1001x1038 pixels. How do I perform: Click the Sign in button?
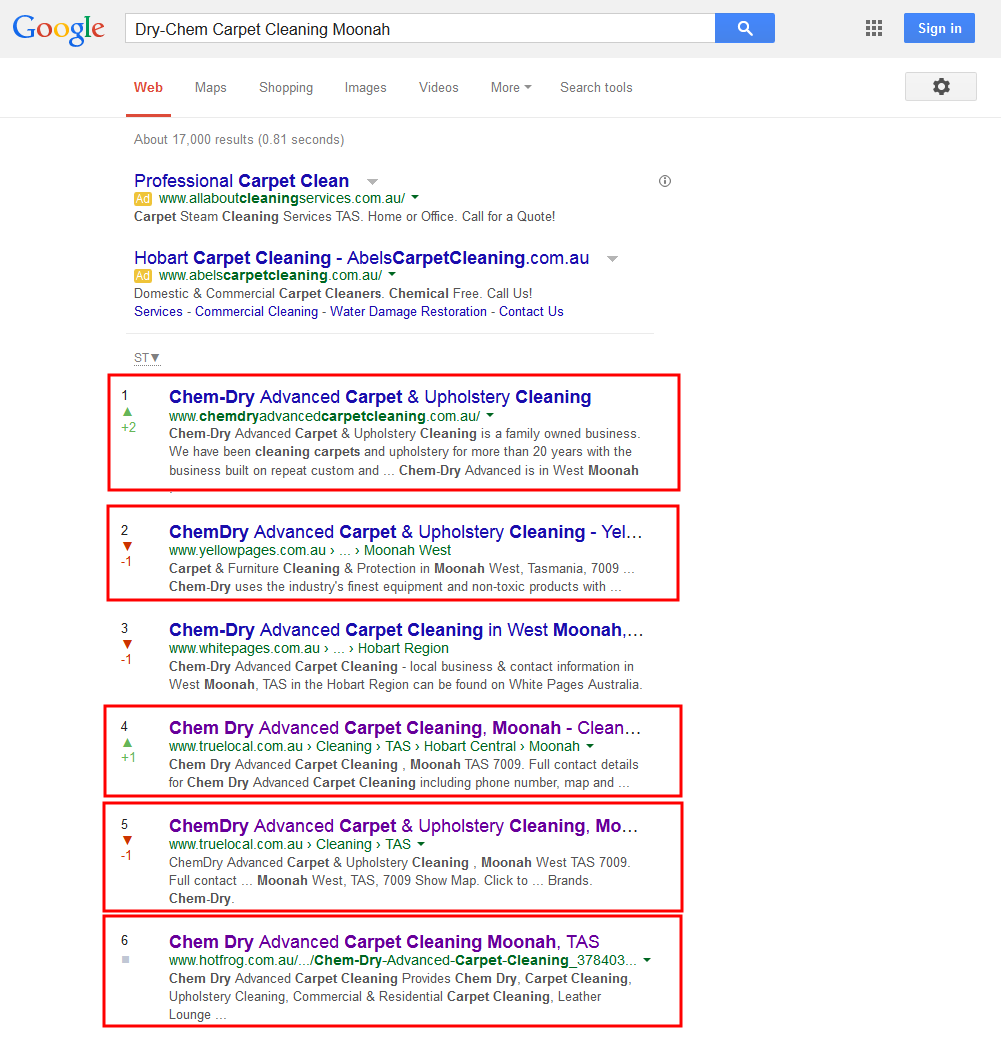click(x=939, y=28)
